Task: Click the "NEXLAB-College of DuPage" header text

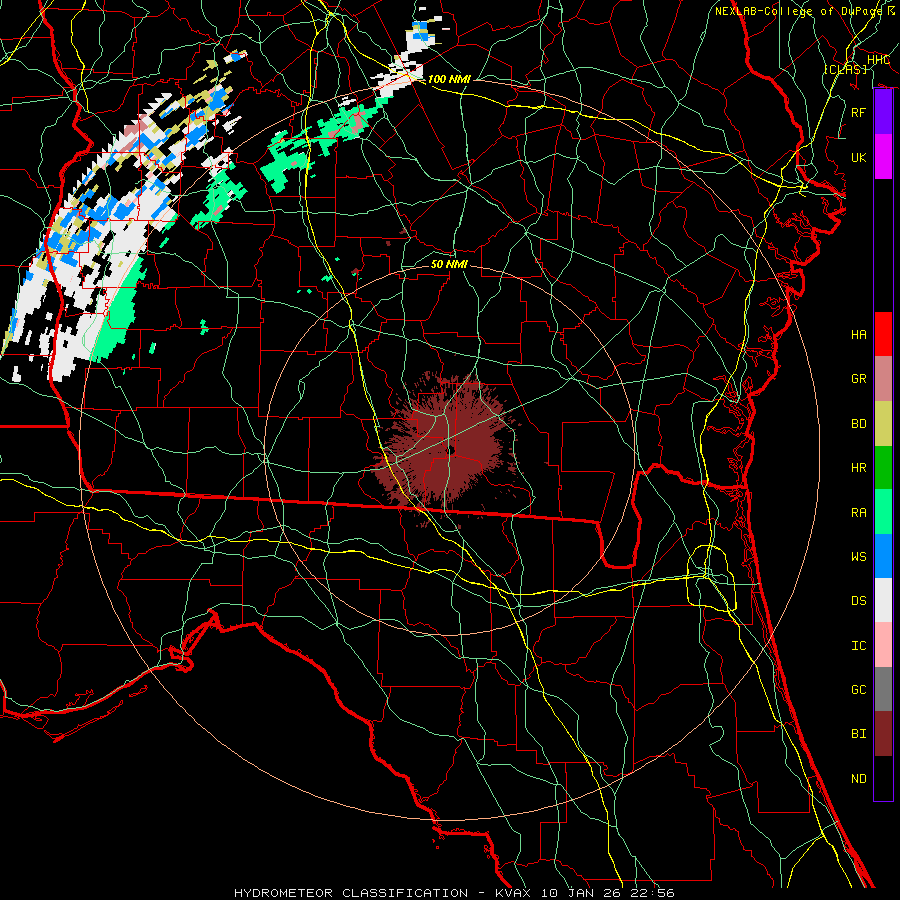Action: pos(798,11)
